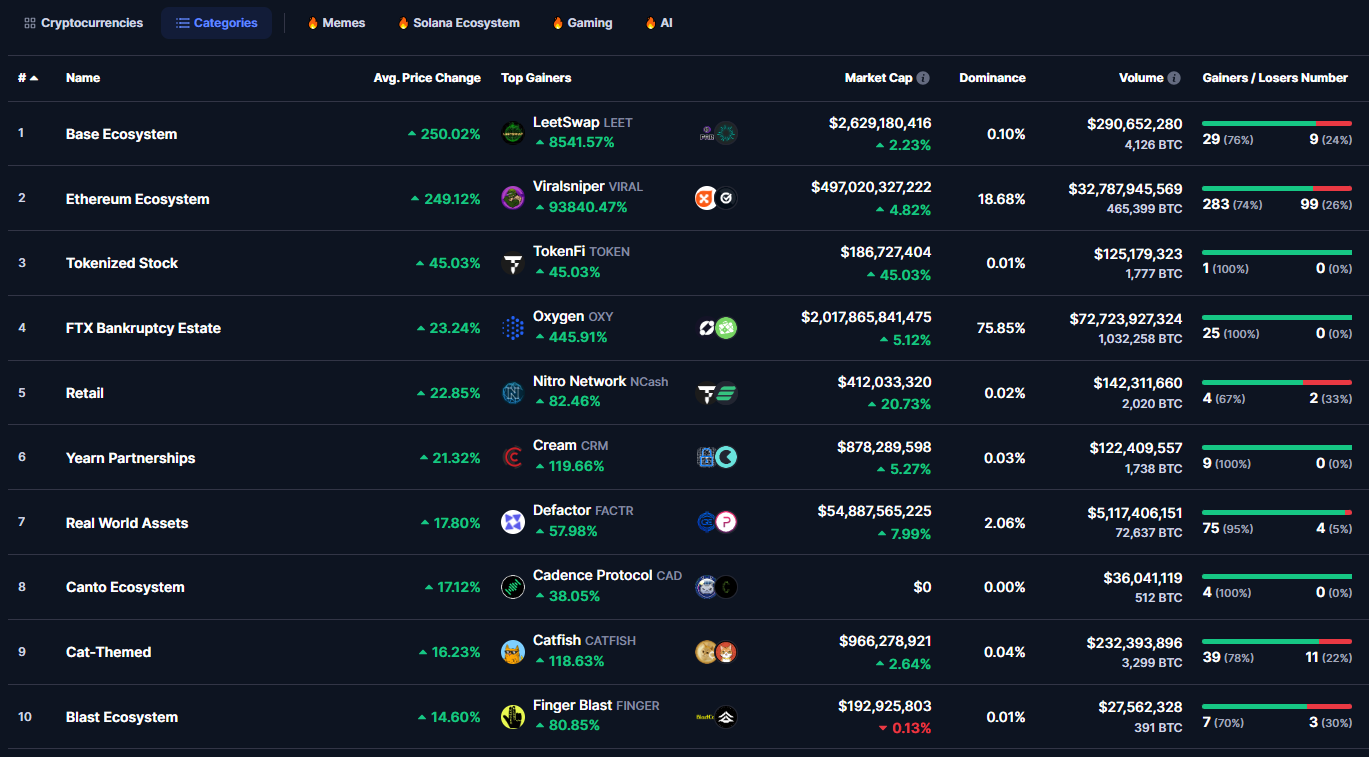
Task: Open the Real World Assets category
Action: 127,523
